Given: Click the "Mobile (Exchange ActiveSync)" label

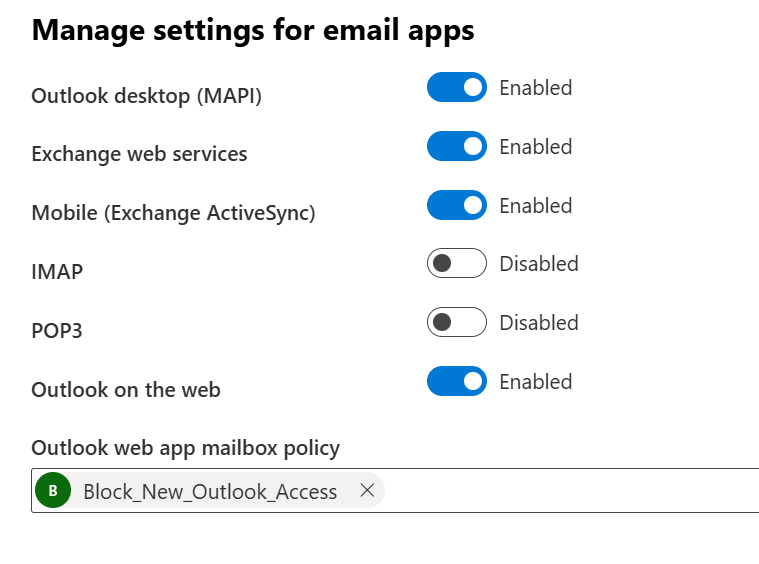Looking at the screenshot, I should pos(173,213).
